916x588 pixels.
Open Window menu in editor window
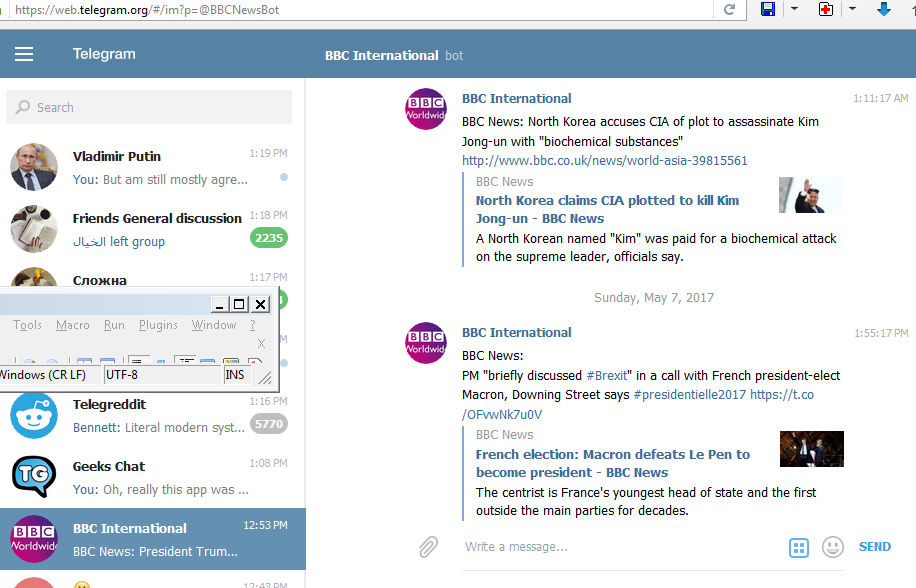(214, 325)
